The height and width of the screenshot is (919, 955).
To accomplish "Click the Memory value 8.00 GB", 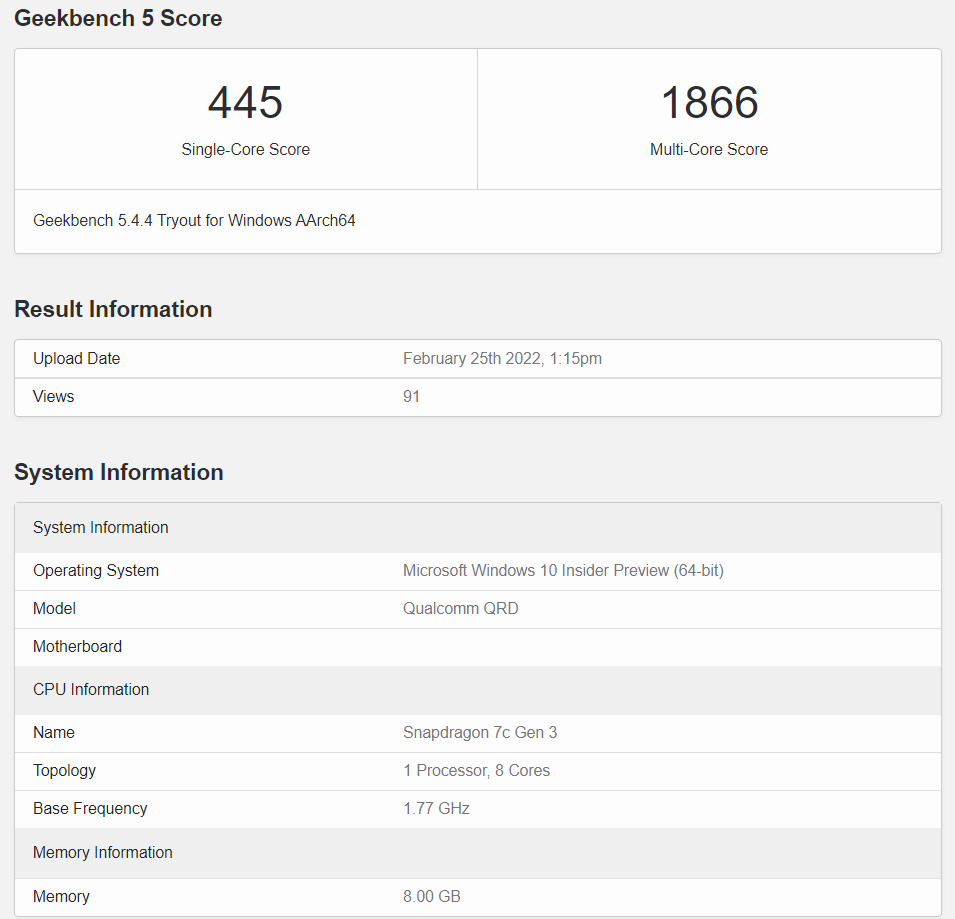I will [x=432, y=896].
